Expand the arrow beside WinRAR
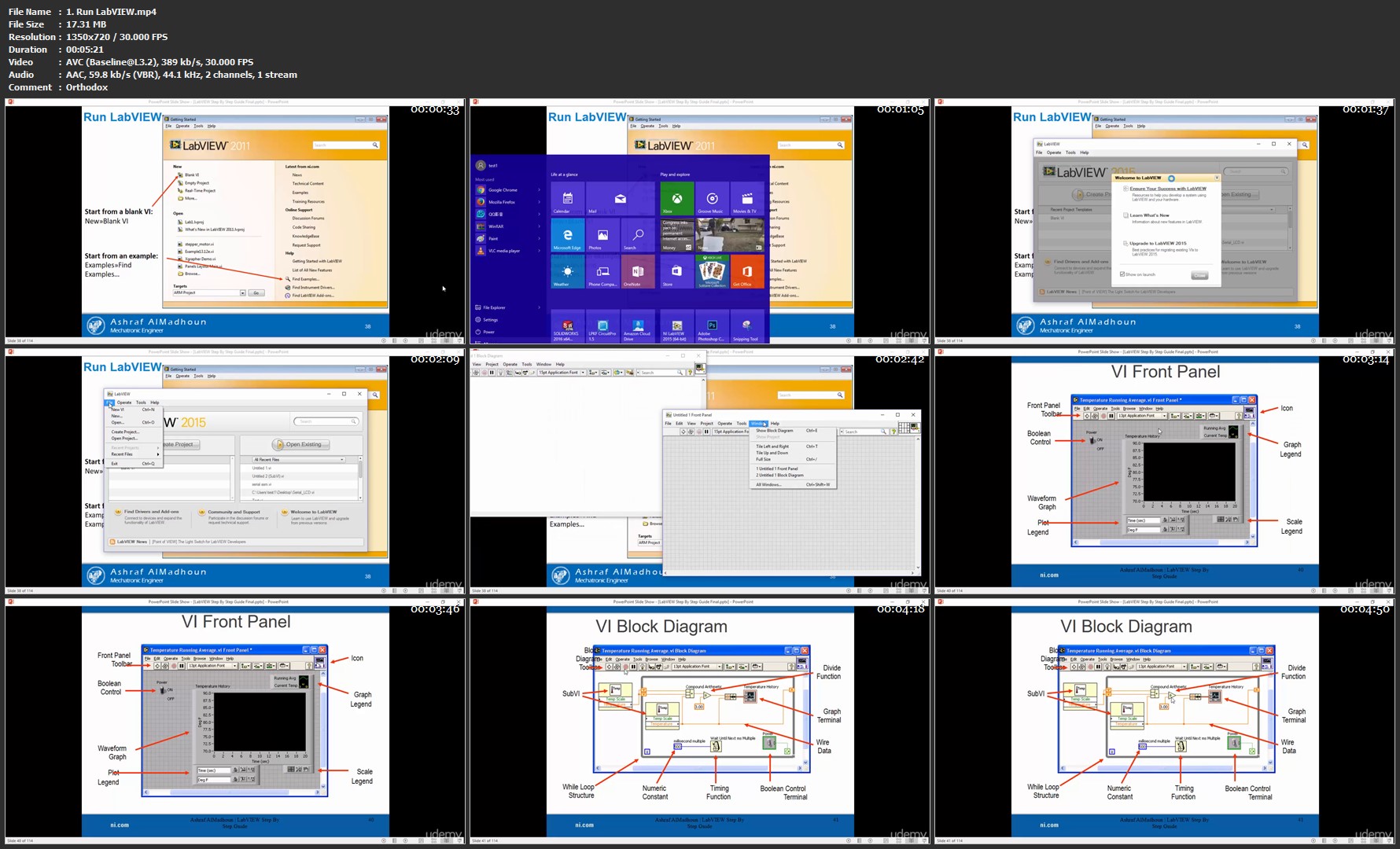 pyautogui.click(x=539, y=226)
